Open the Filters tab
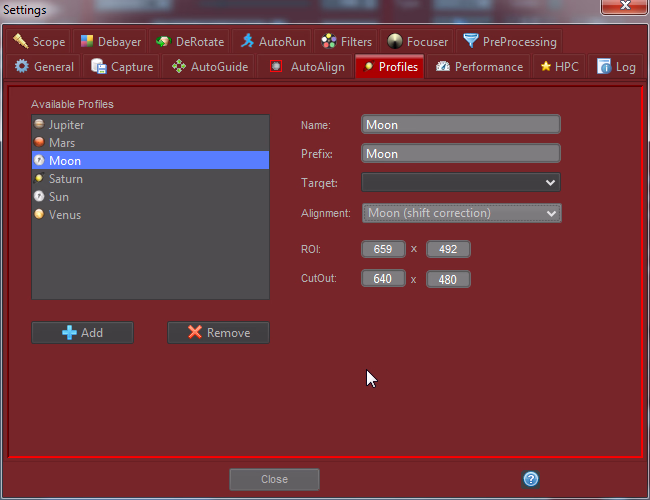 coord(347,41)
